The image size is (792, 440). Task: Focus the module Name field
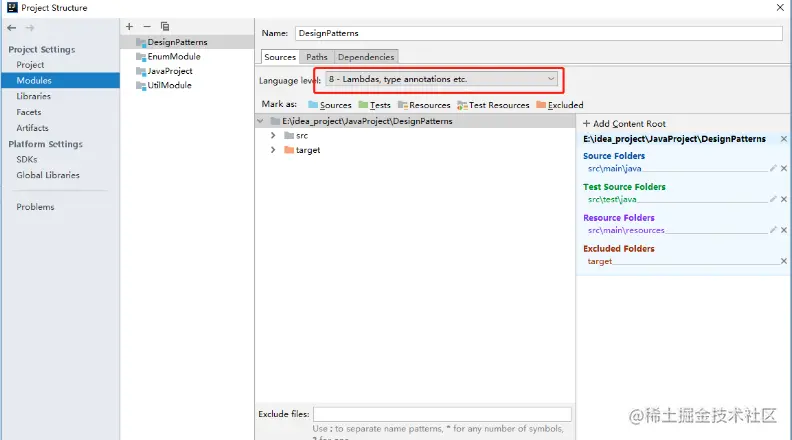tap(539, 33)
